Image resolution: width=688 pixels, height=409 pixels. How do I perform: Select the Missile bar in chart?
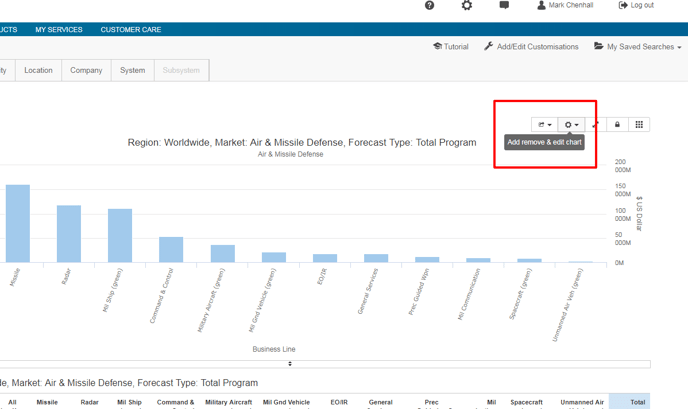[18, 223]
